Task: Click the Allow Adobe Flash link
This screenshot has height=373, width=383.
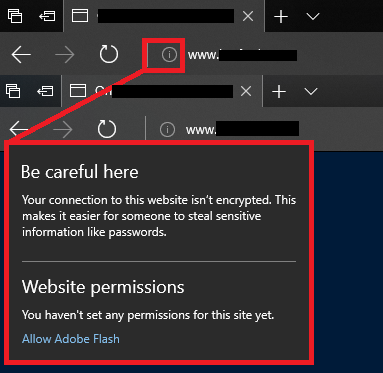Action: click(x=71, y=339)
